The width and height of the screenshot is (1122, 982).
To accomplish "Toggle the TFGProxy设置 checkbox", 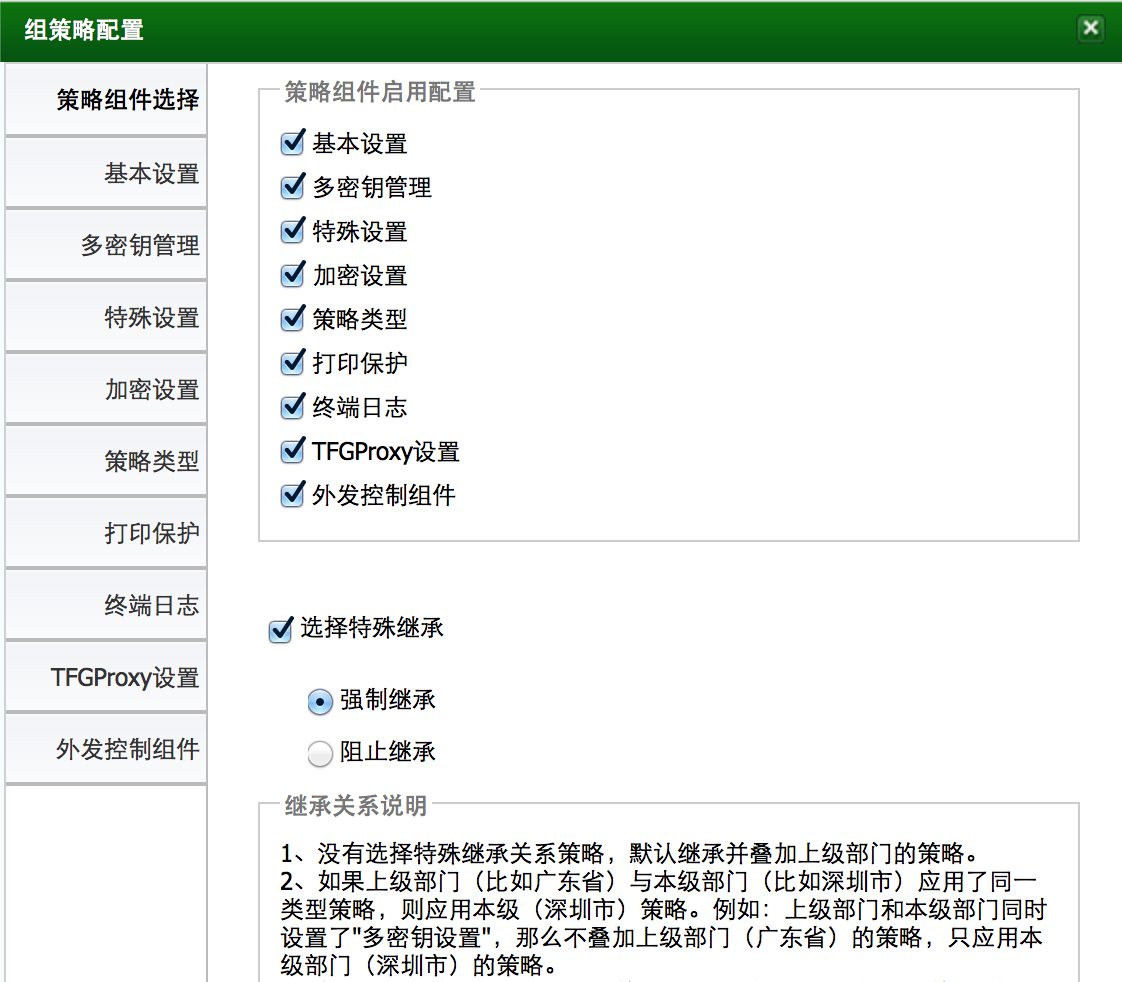I will (x=292, y=451).
